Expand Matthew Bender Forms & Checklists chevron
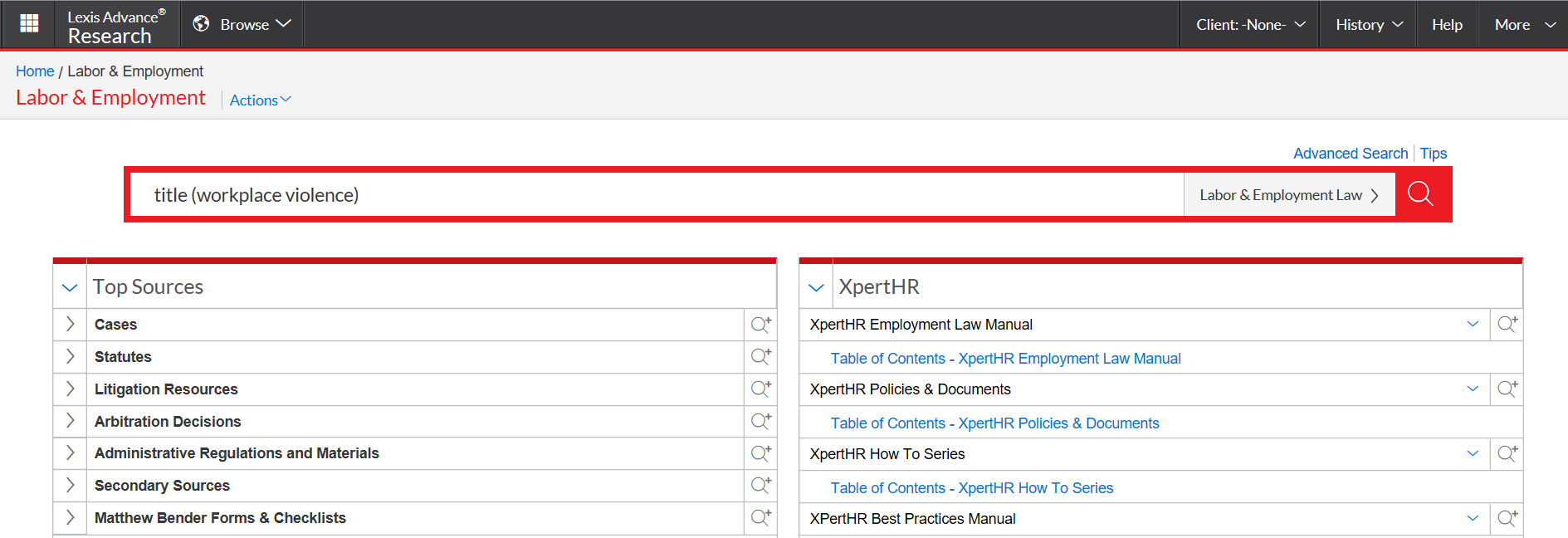 click(x=71, y=517)
